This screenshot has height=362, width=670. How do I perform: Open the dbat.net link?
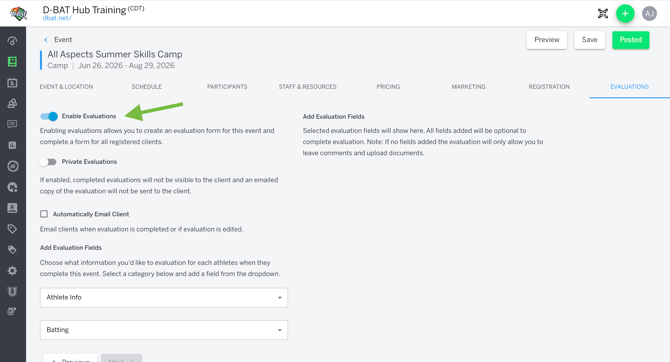(x=57, y=18)
